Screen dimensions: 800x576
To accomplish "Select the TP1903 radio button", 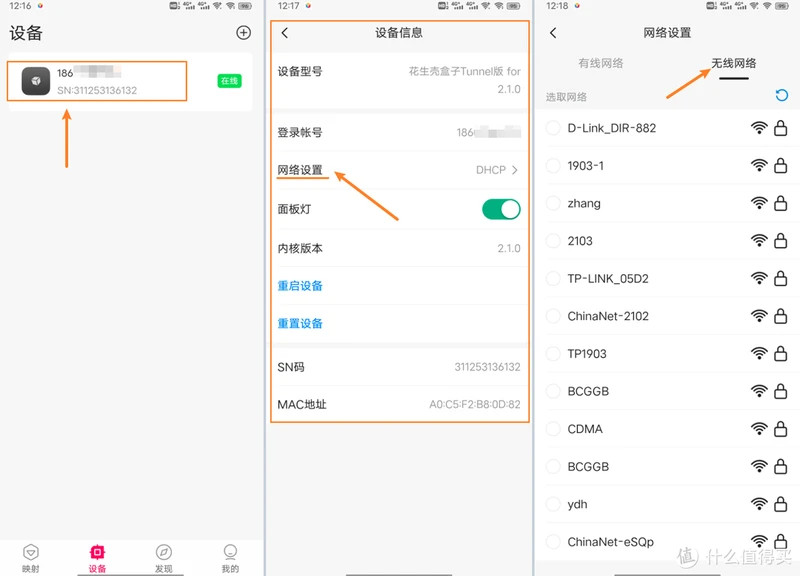I will point(553,354).
